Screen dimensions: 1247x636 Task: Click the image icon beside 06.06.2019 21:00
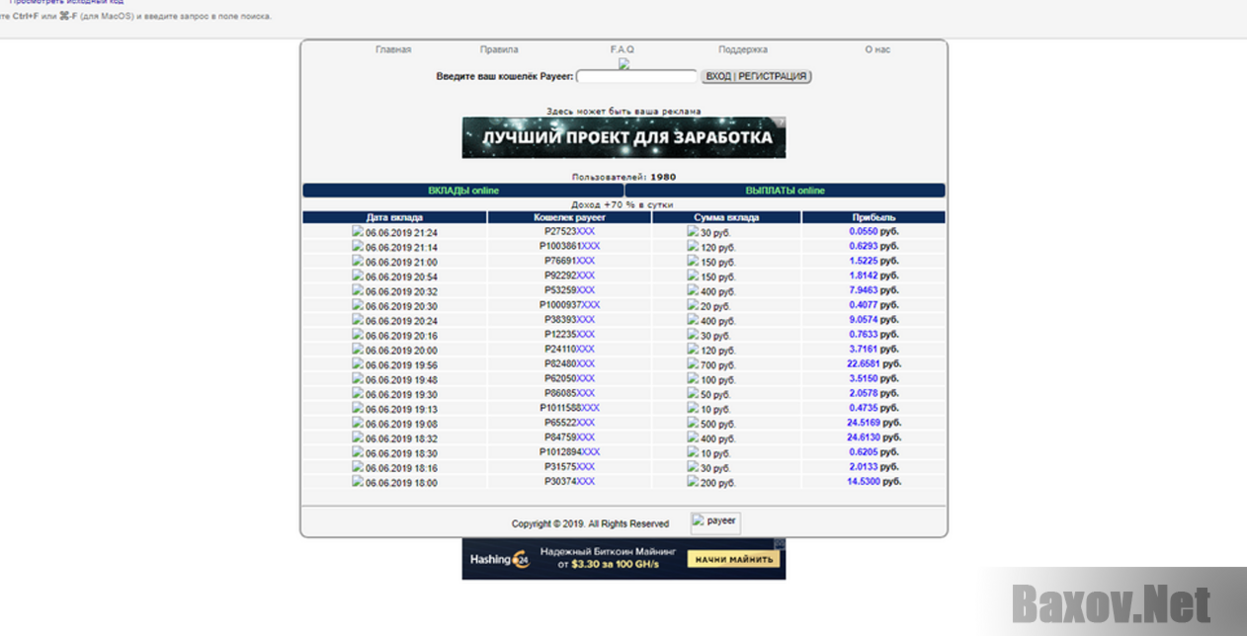pos(358,261)
